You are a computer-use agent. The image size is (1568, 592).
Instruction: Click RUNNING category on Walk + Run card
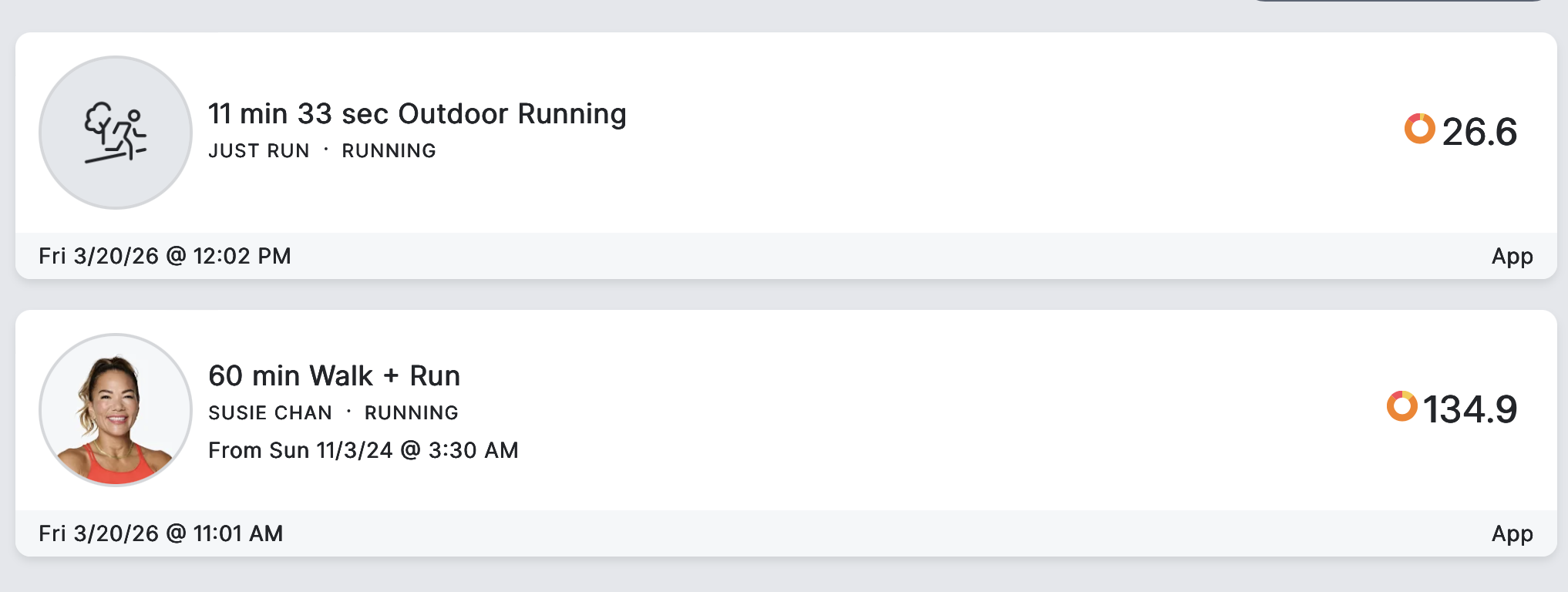[x=411, y=413]
